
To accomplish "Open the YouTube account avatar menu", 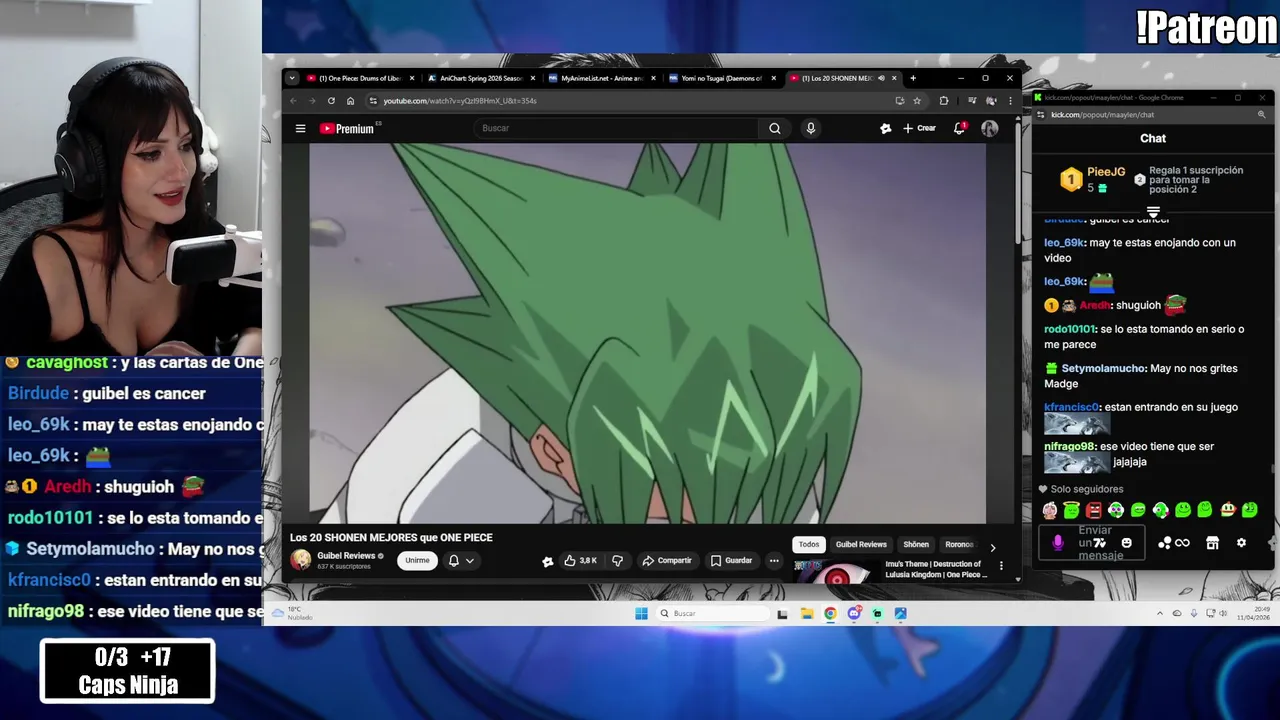I will pyautogui.click(x=989, y=128).
